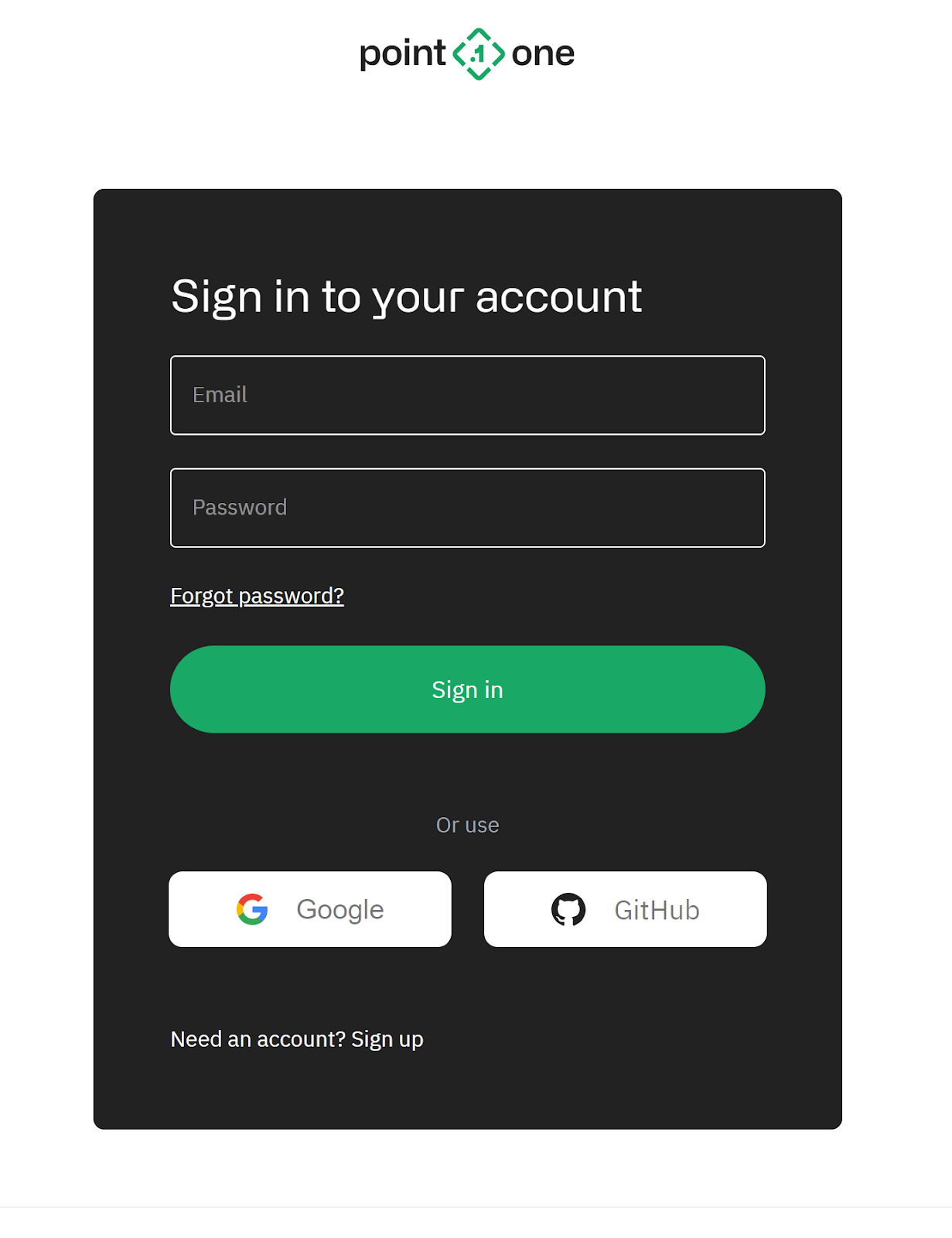Click the "Or use" label
The width and height of the screenshot is (952, 1238).
[468, 825]
